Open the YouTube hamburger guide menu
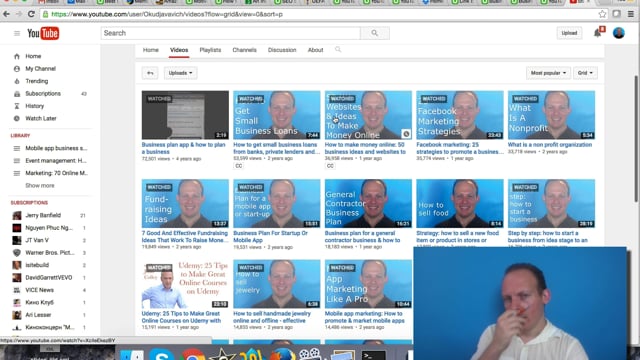 (17, 33)
